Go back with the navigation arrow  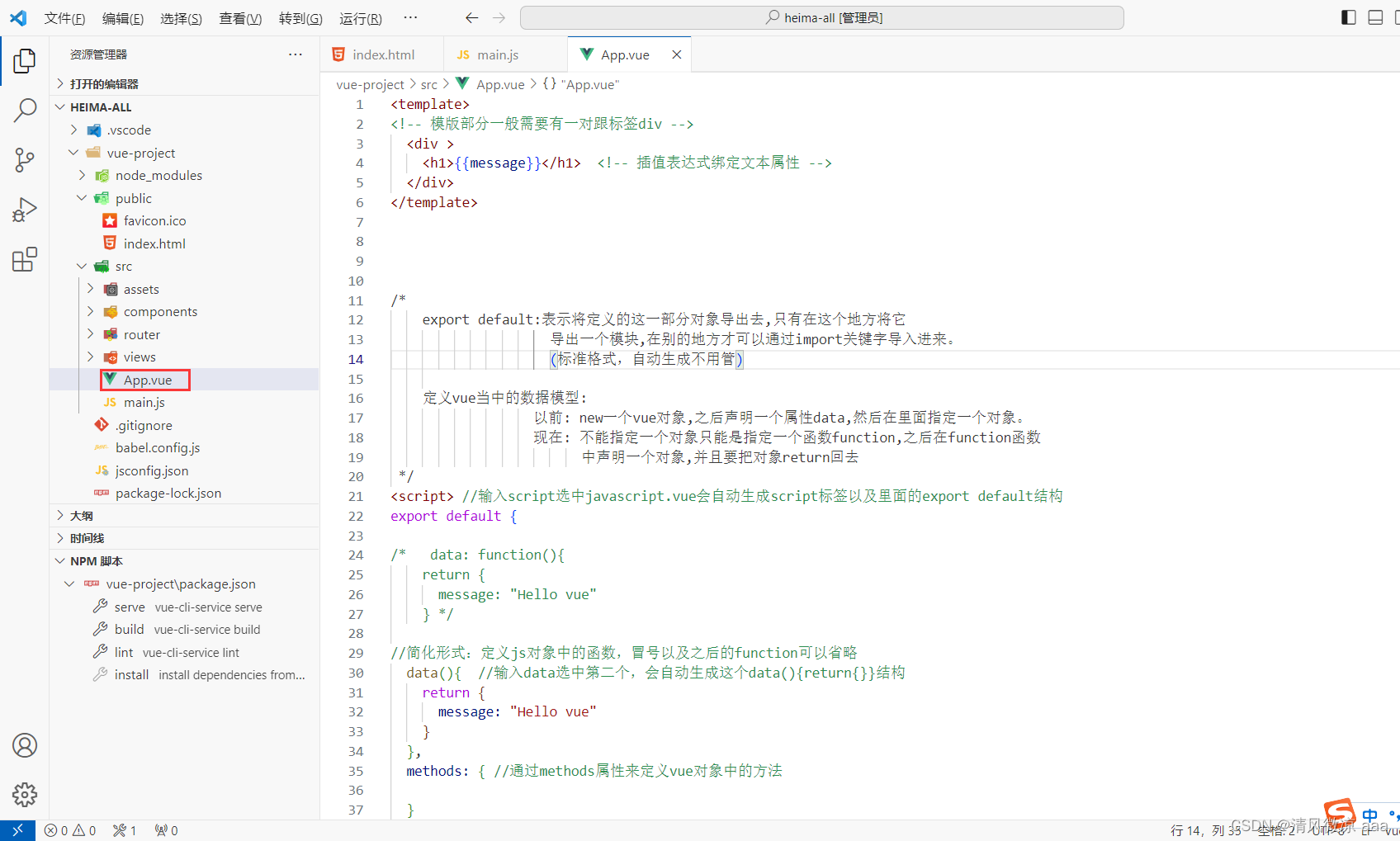coord(471,17)
